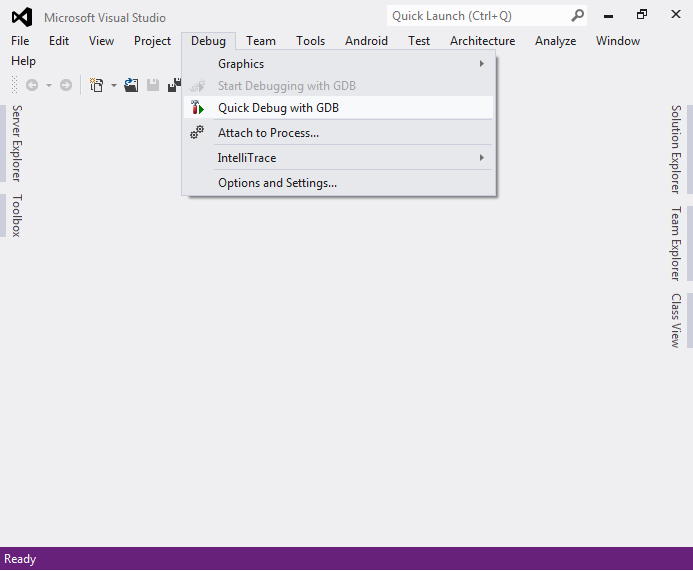Close the open Debug menu
Image resolution: width=693 pixels, height=571 pixels.
(208, 41)
